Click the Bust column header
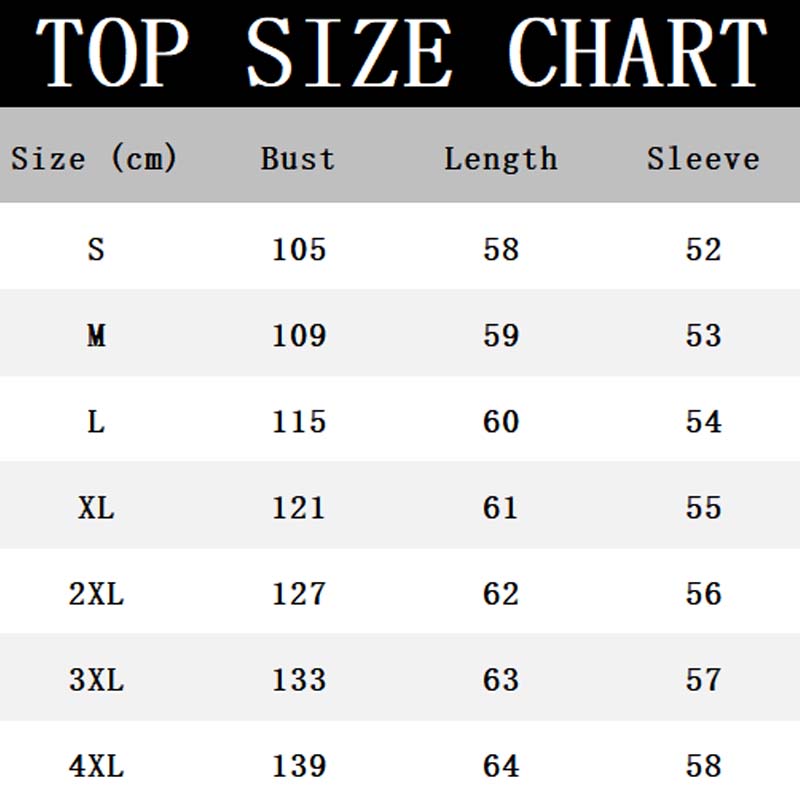 tap(298, 158)
